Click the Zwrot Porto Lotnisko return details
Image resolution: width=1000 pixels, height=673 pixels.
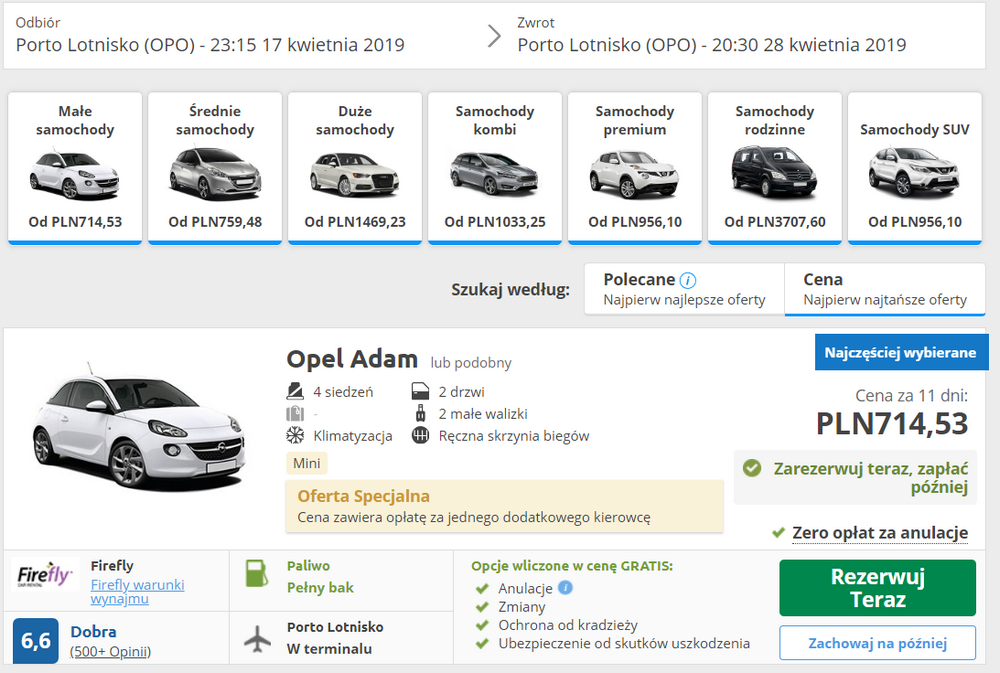point(712,36)
